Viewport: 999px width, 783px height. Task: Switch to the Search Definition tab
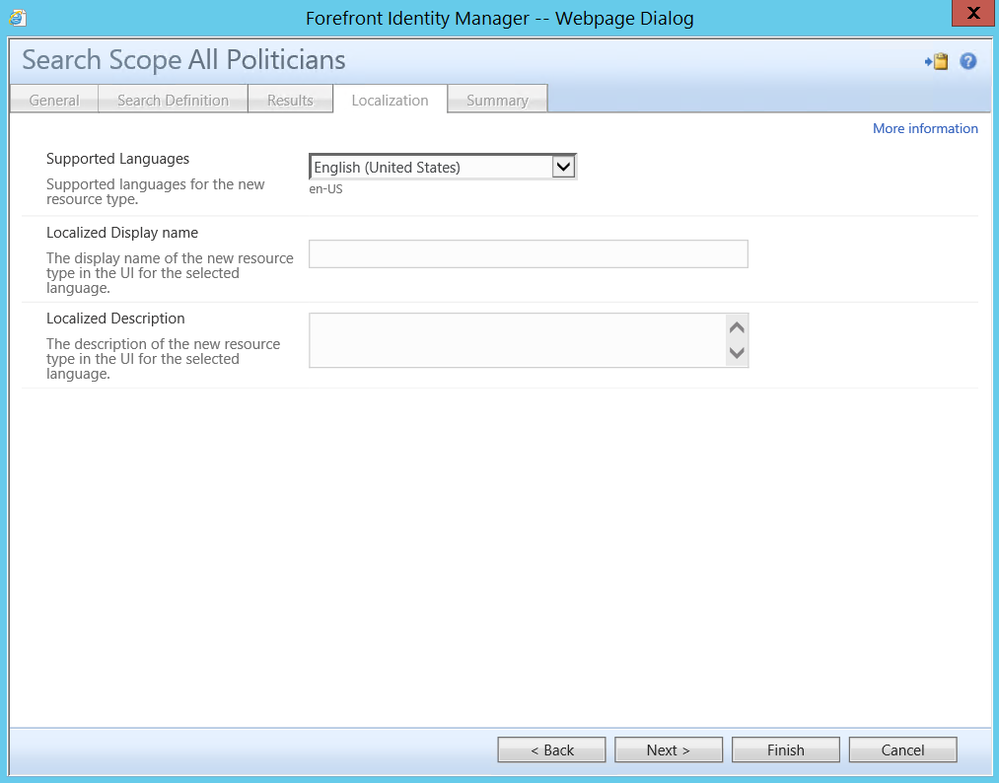[x=173, y=100]
